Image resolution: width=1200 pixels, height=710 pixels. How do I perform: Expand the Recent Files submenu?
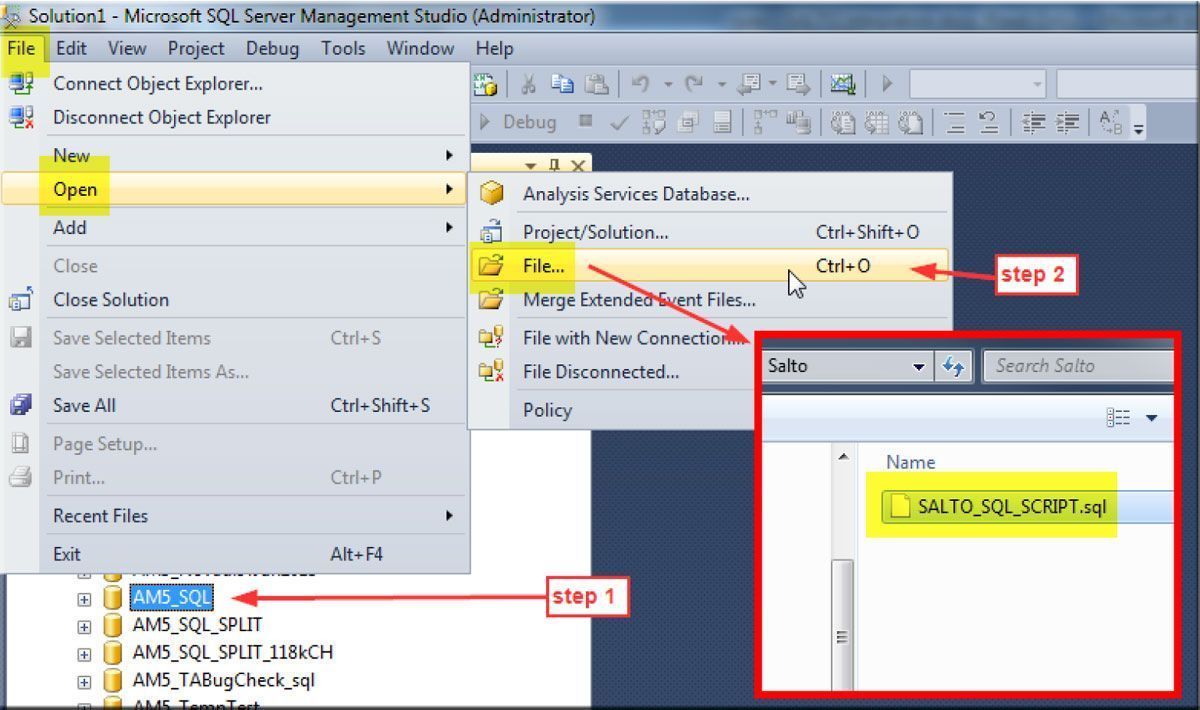tap(236, 515)
